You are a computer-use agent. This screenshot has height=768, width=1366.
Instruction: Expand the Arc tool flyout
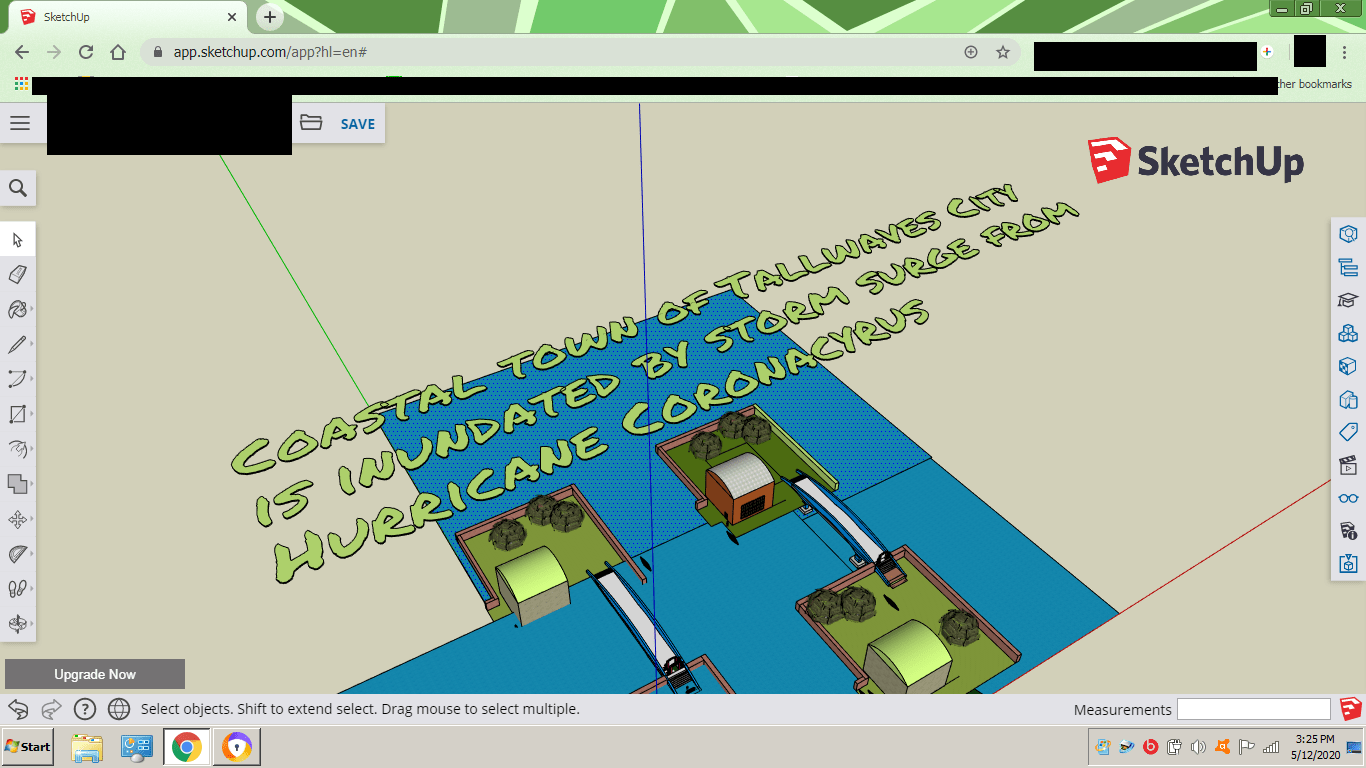click(32, 379)
